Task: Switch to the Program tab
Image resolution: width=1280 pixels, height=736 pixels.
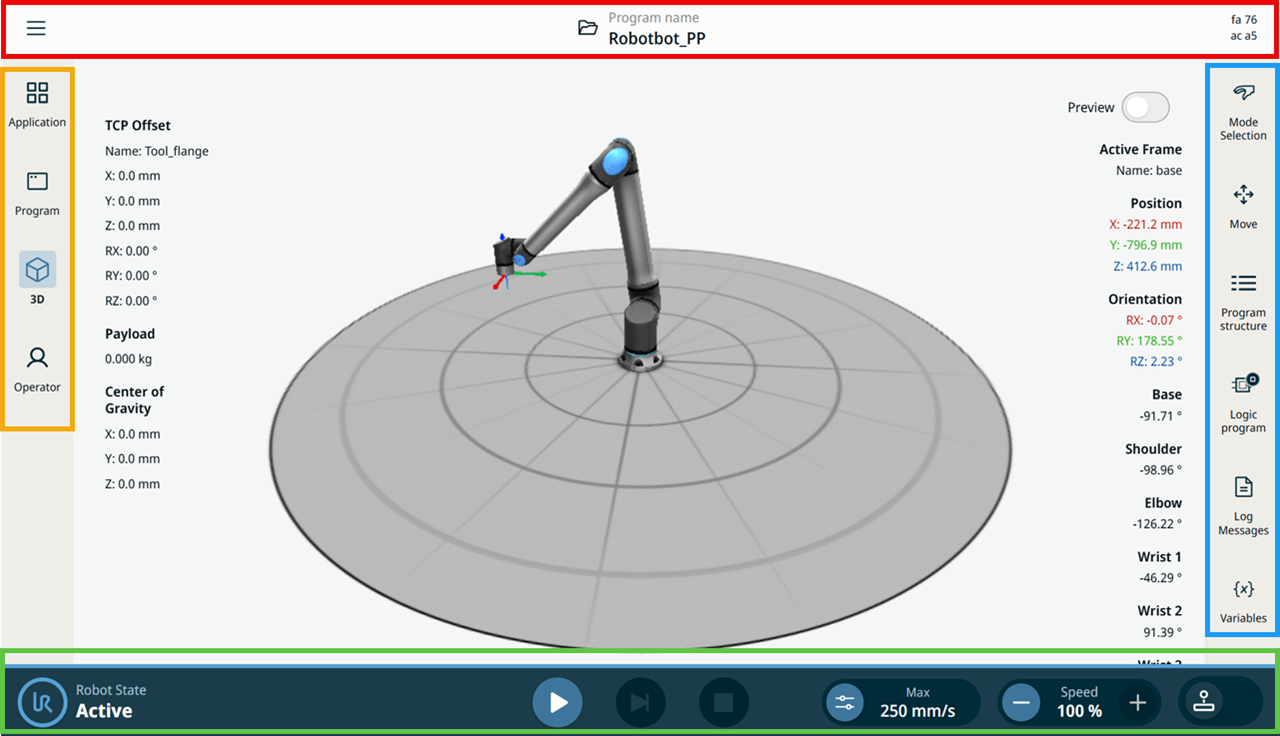Action: 37,194
